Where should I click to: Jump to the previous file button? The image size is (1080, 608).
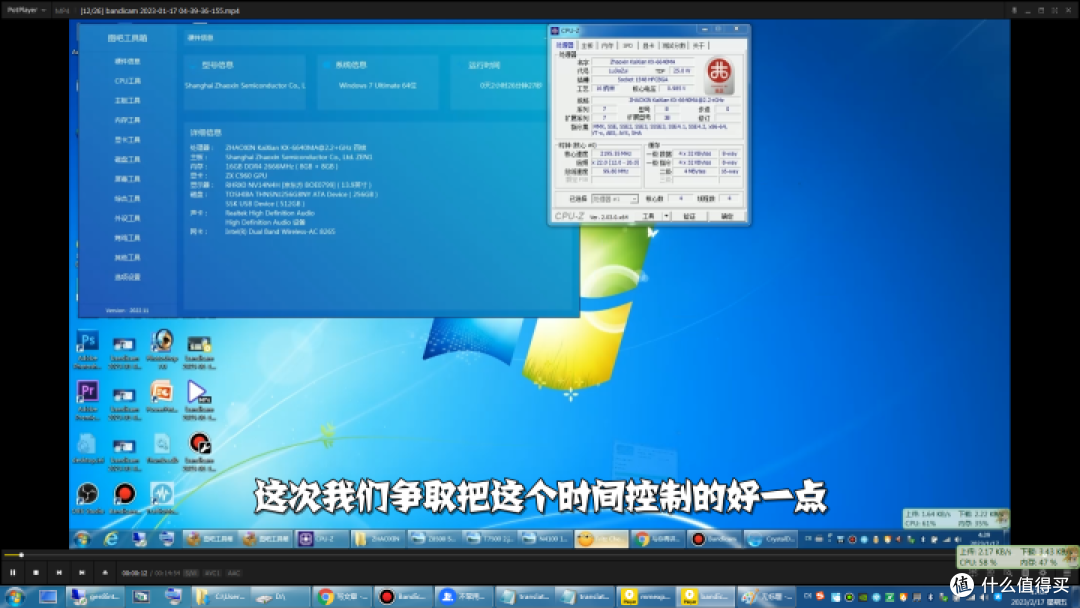pyautogui.click(x=59, y=572)
